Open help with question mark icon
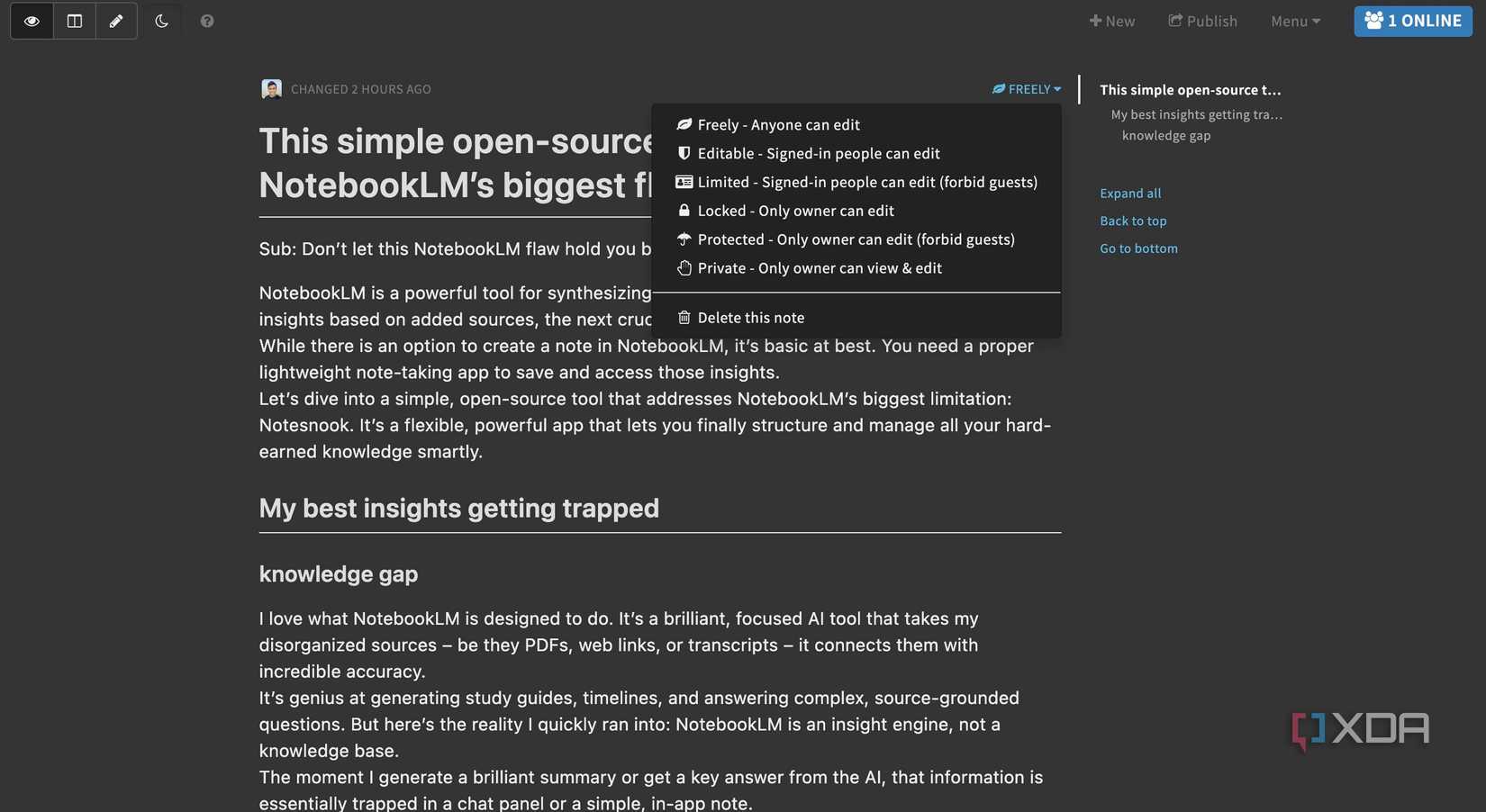 [x=207, y=21]
